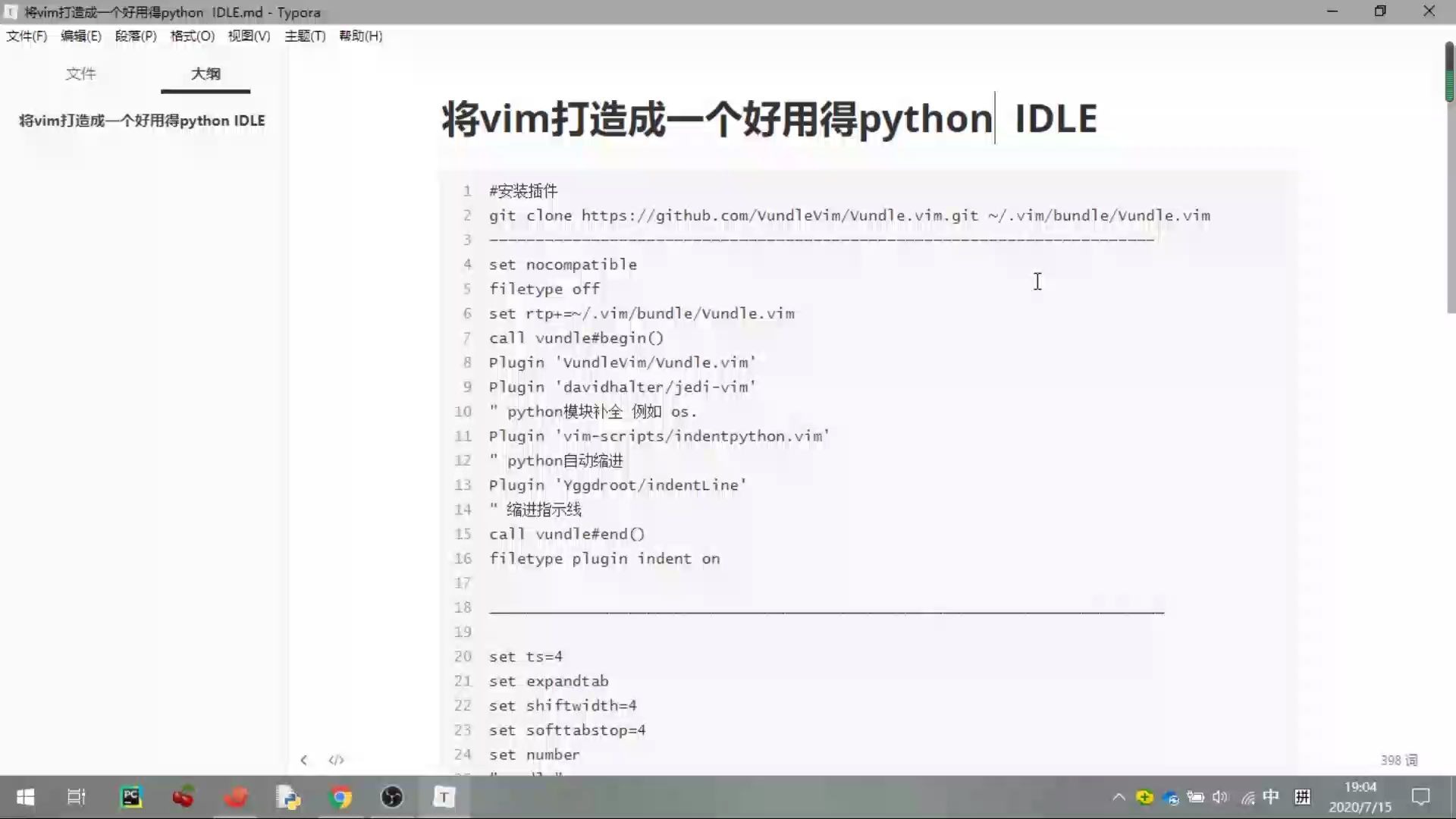Open the 视图(V) menu
The height and width of the screenshot is (819, 1456).
click(249, 36)
